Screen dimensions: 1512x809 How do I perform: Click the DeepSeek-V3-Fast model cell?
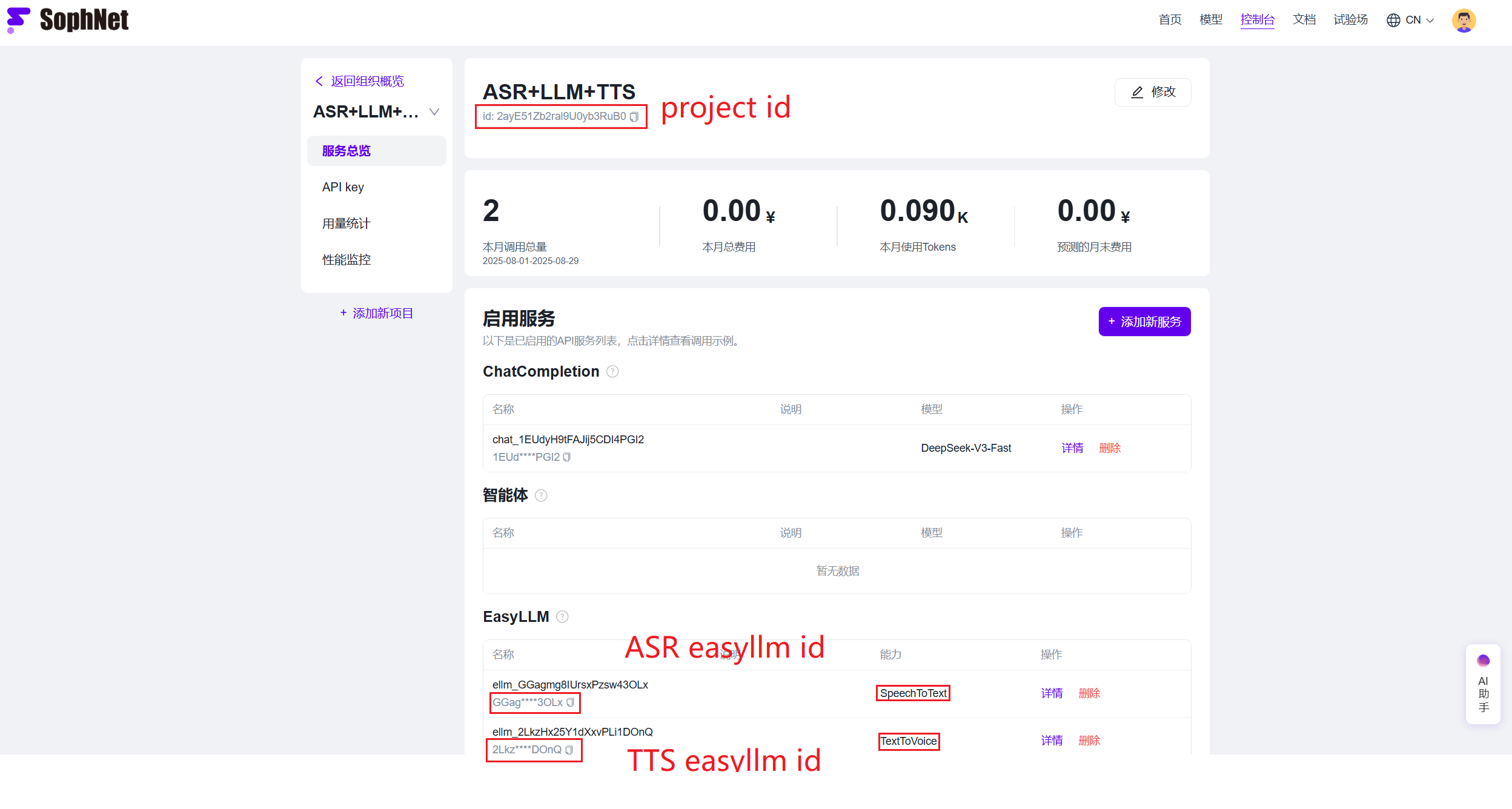point(966,448)
